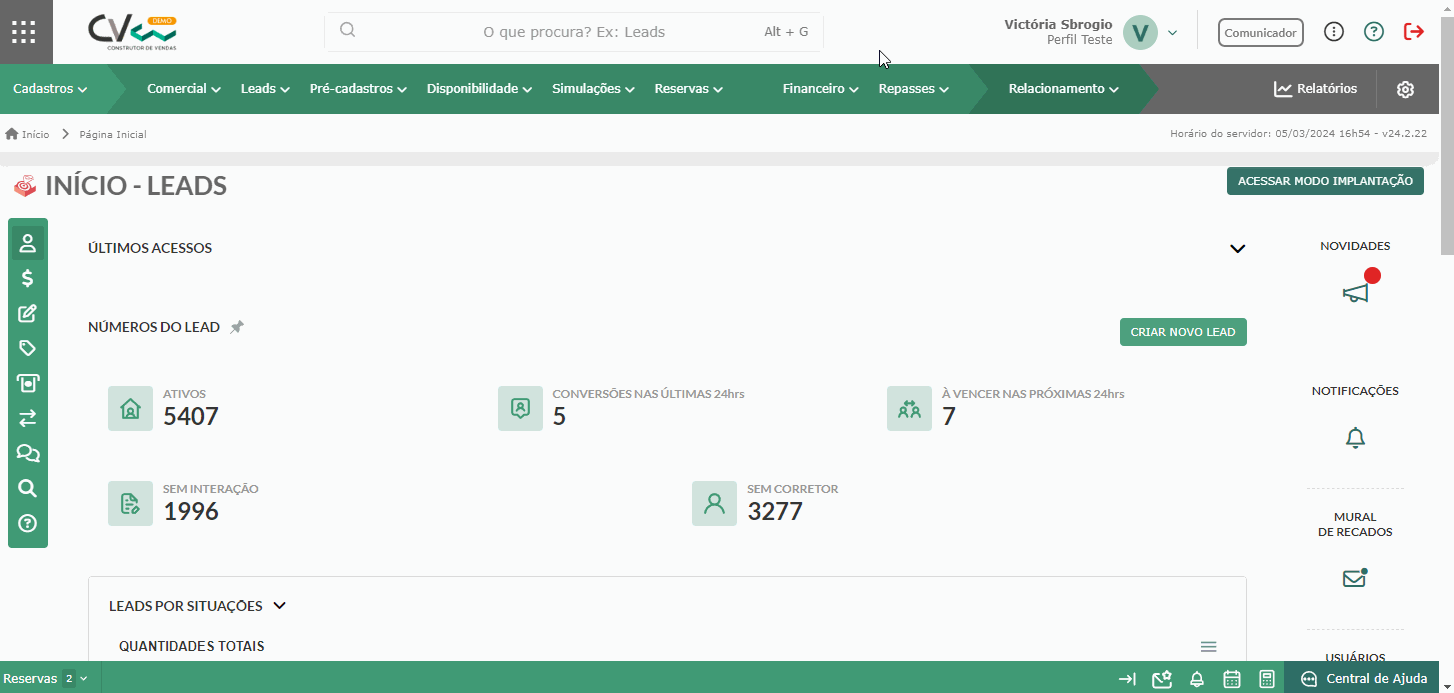
Task: Open the user profile dropdown arrow
Action: point(1172,33)
